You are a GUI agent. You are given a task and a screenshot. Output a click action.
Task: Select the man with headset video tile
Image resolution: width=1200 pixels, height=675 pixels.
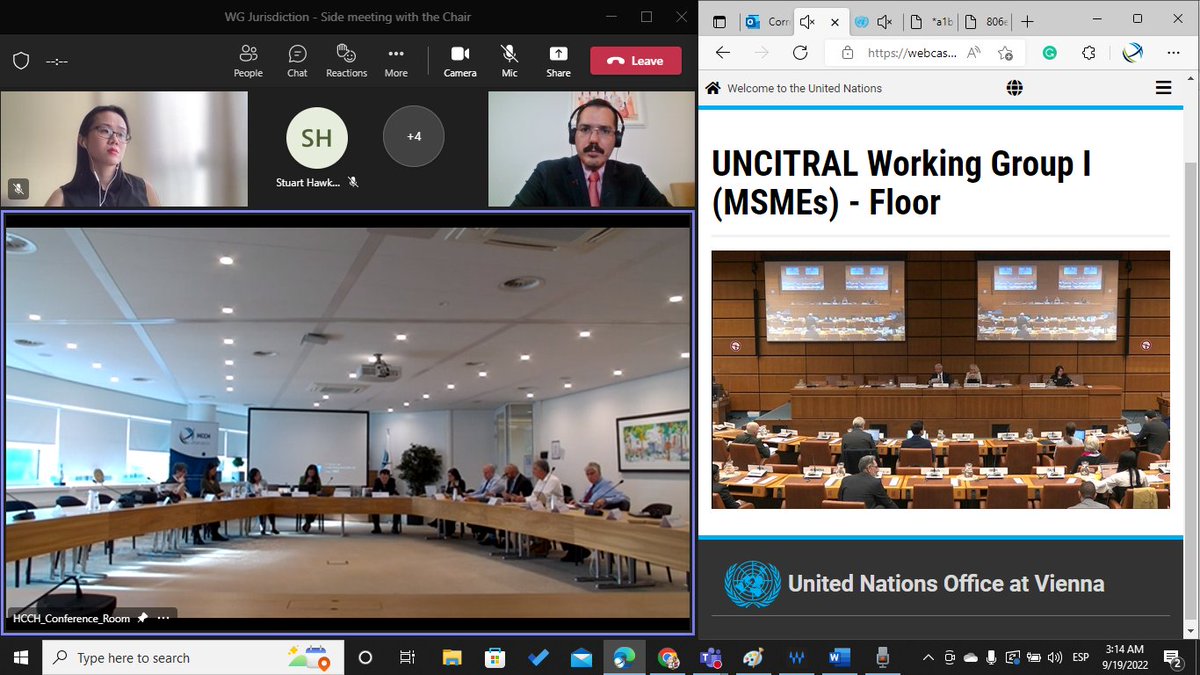(x=589, y=149)
